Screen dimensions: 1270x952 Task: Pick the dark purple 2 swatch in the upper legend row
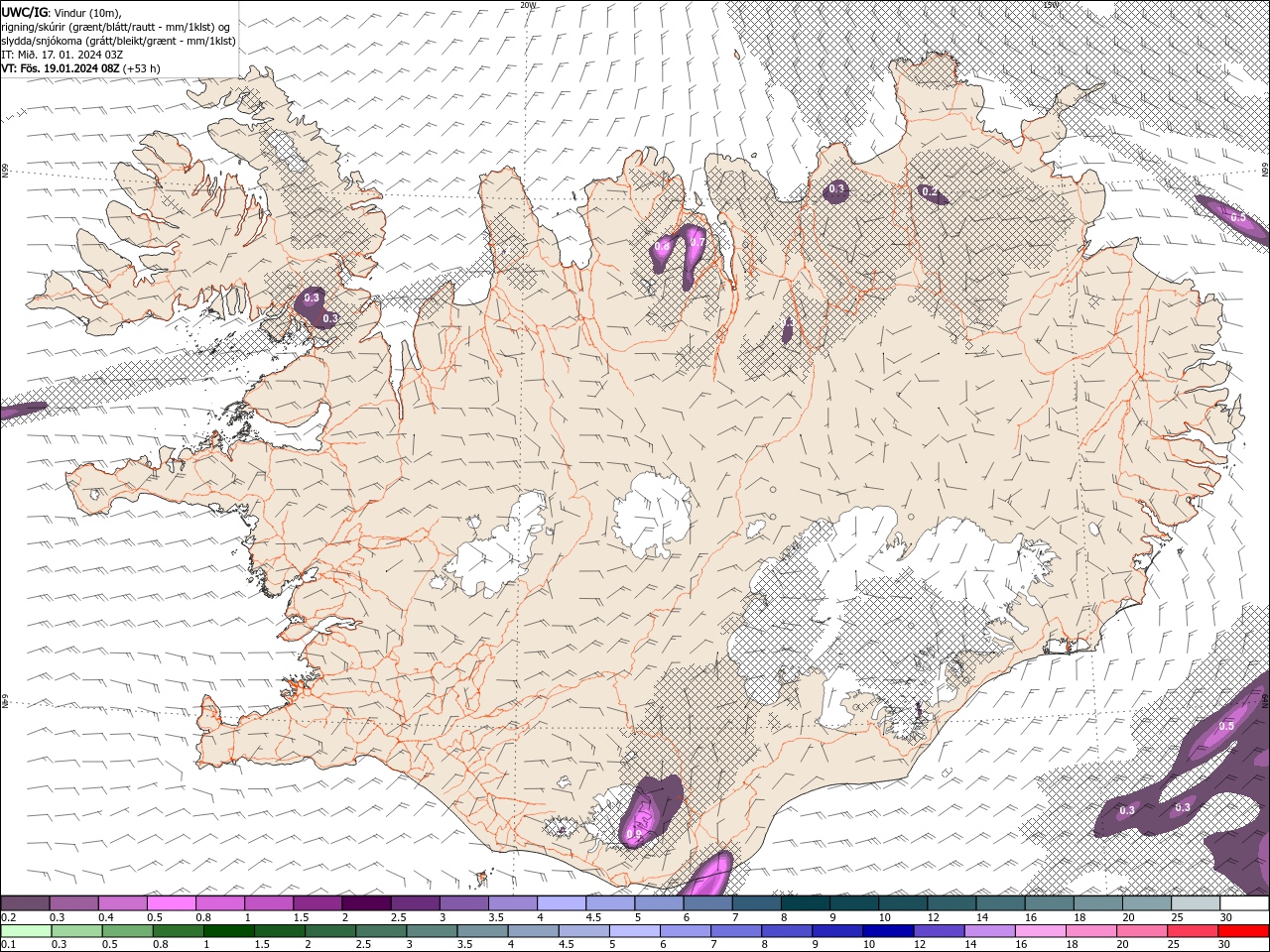tap(366, 903)
